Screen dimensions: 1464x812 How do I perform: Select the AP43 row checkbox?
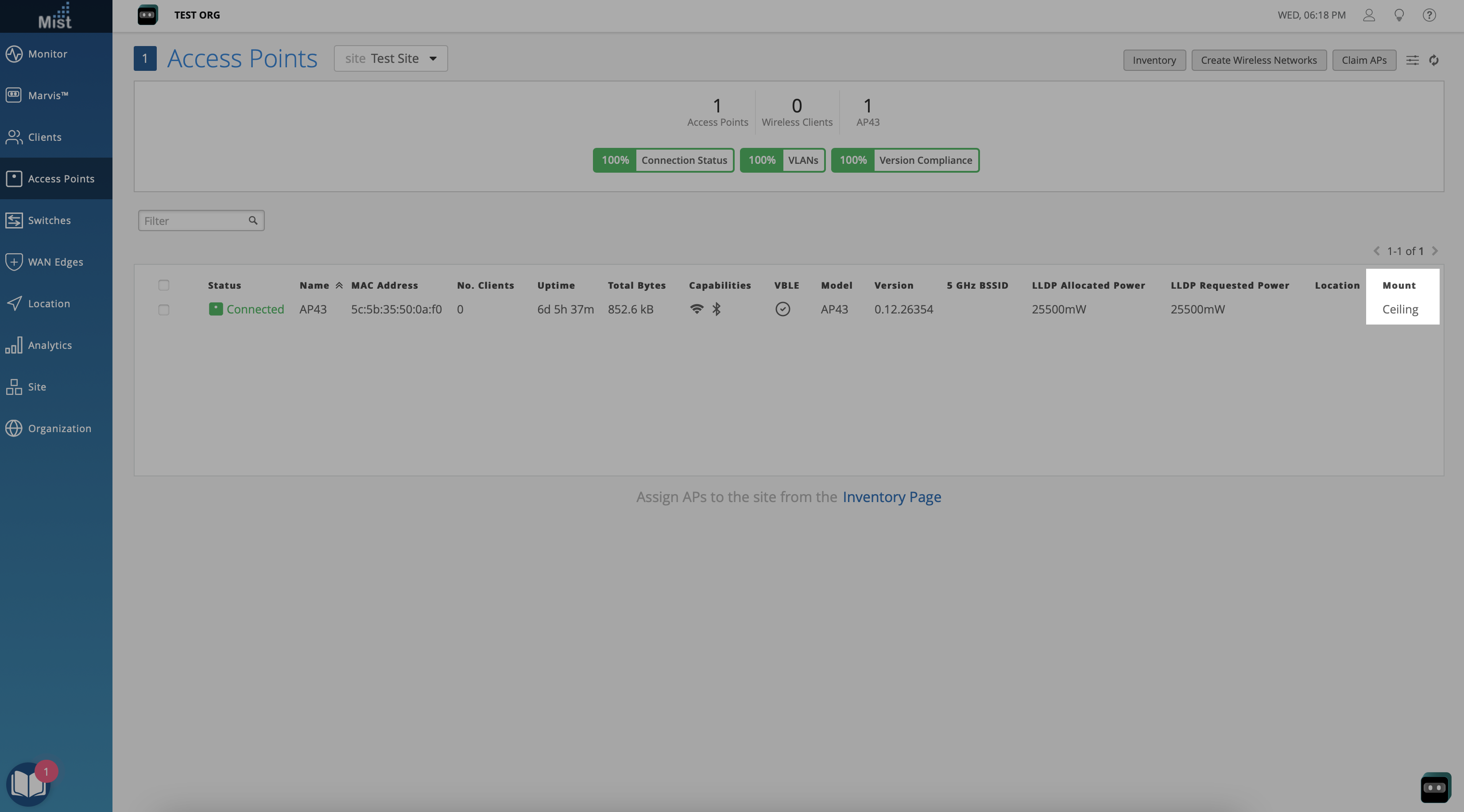click(164, 309)
